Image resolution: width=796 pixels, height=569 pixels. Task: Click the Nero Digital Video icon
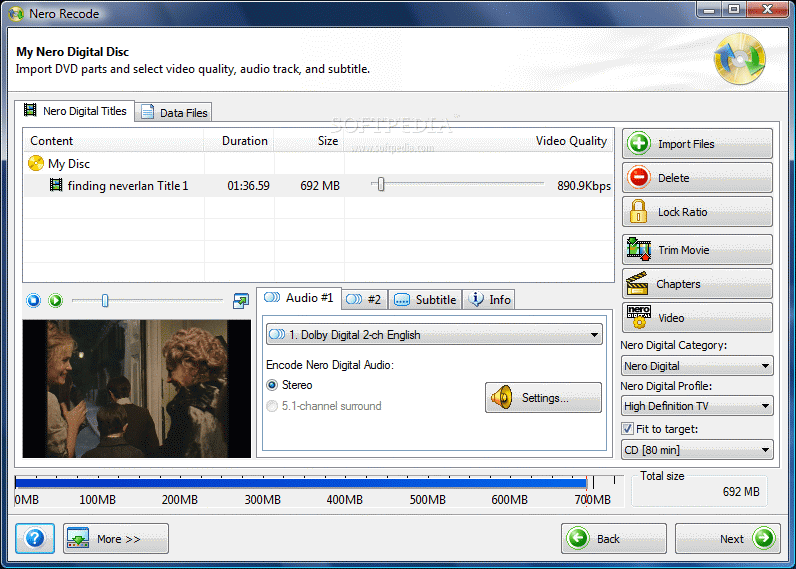coord(639,317)
